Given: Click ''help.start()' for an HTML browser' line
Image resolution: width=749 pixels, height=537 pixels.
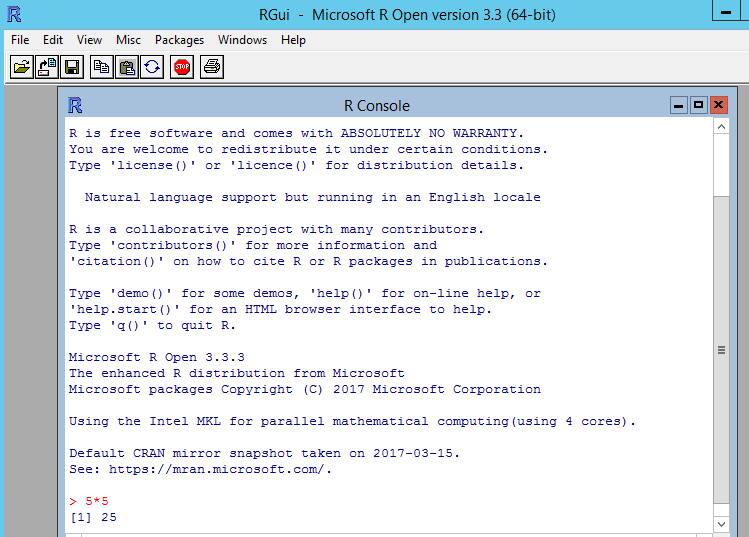Looking at the screenshot, I should (x=280, y=310).
